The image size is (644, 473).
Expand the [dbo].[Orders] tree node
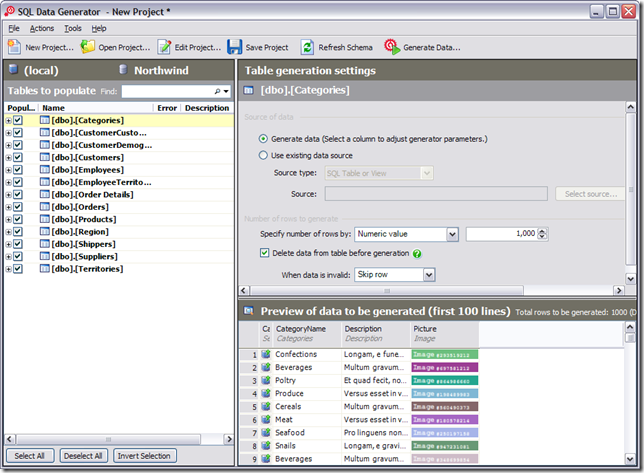pyautogui.click(x=8, y=207)
